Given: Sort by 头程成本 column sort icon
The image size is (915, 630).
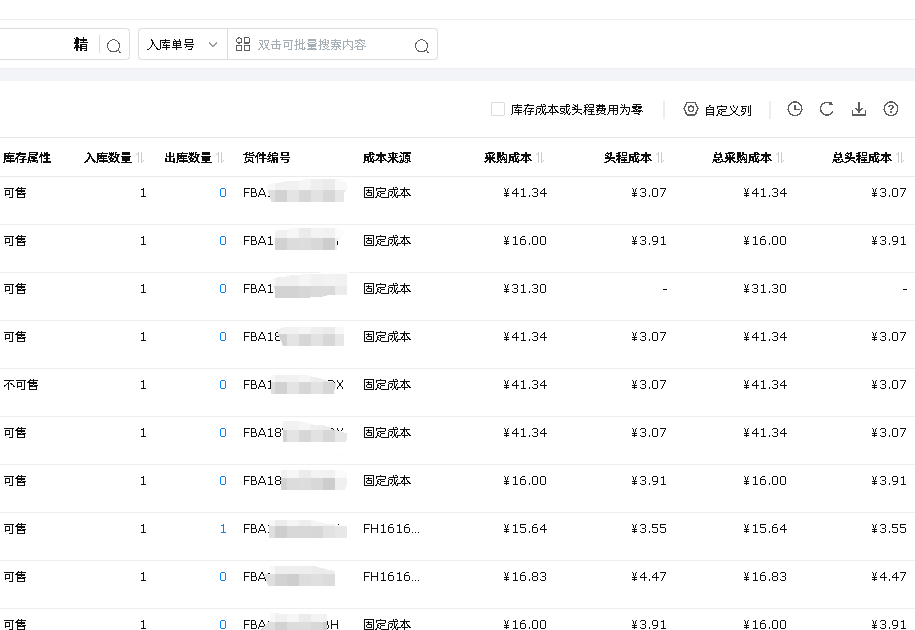Looking at the screenshot, I should click(661, 158).
